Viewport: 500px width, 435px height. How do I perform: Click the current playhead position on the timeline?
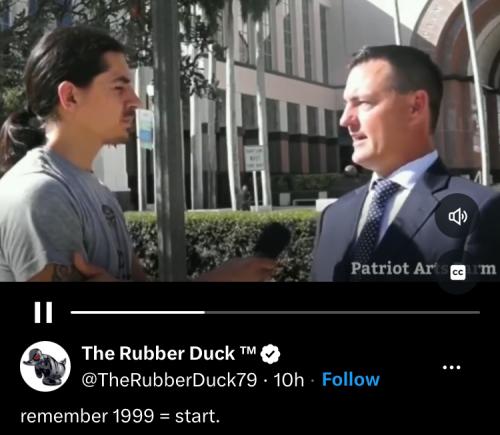click(205, 312)
